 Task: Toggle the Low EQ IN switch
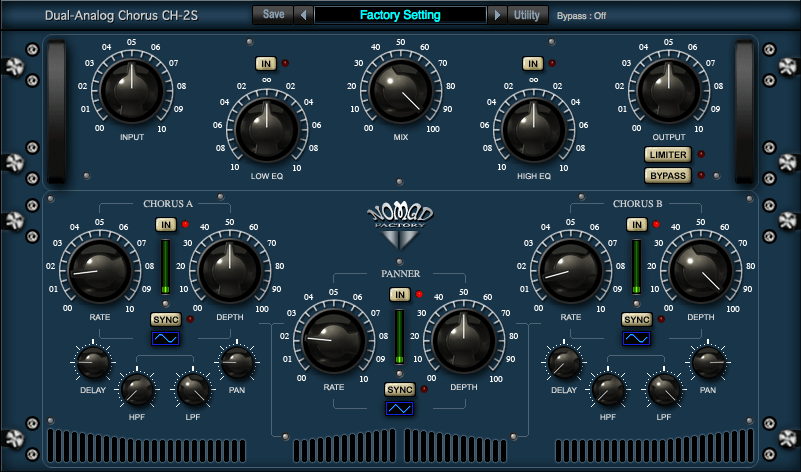coord(265,64)
